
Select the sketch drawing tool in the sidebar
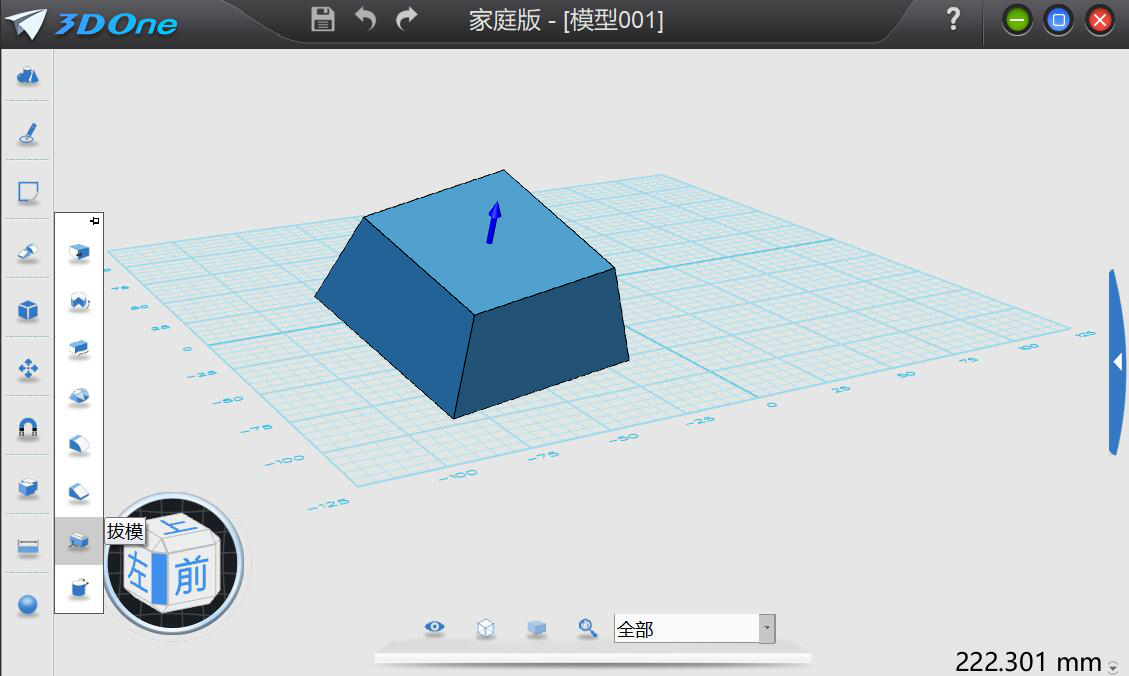click(x=26, y=134)
